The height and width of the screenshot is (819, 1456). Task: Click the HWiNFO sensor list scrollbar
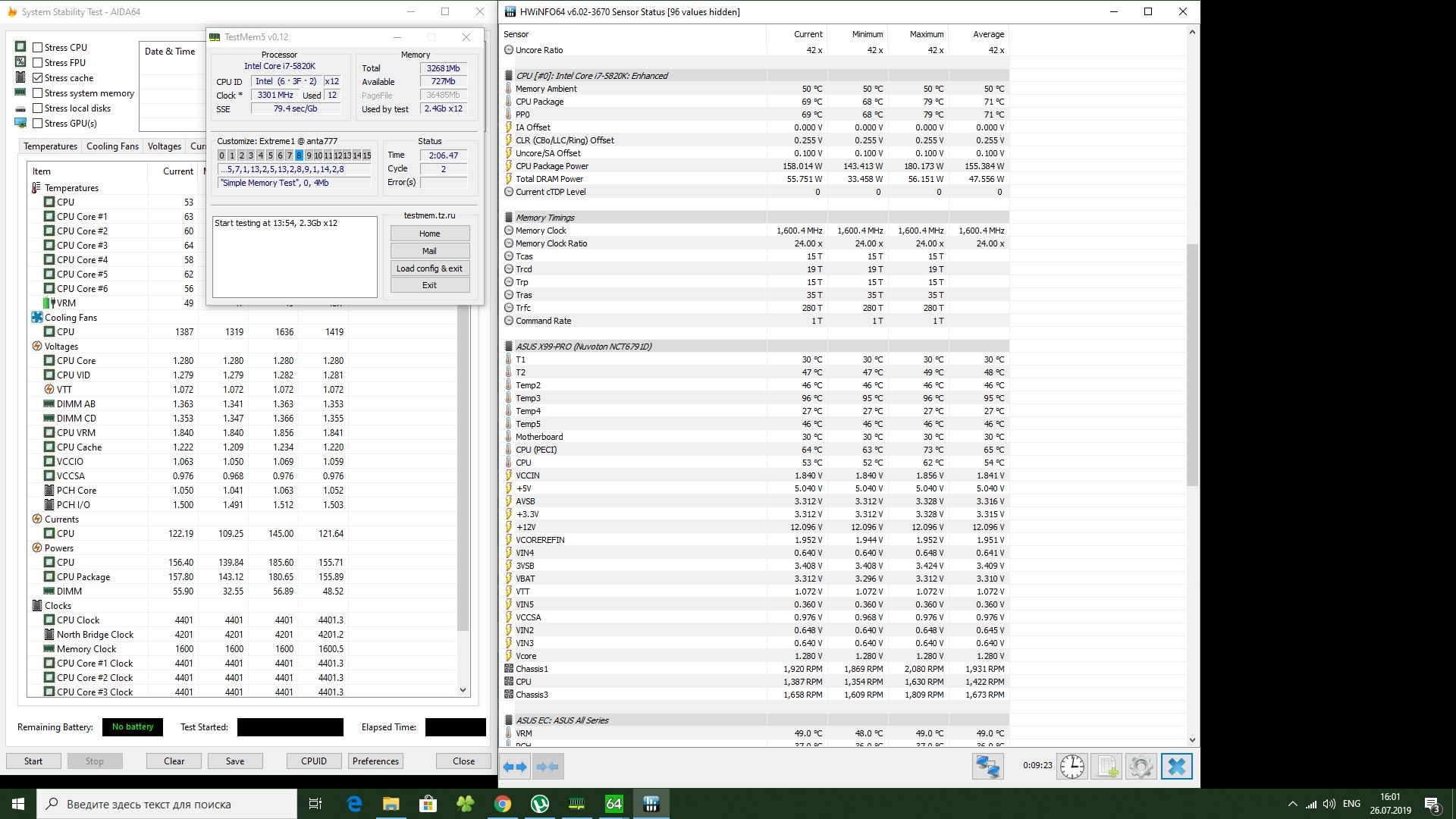click(x=1191, y=364)
